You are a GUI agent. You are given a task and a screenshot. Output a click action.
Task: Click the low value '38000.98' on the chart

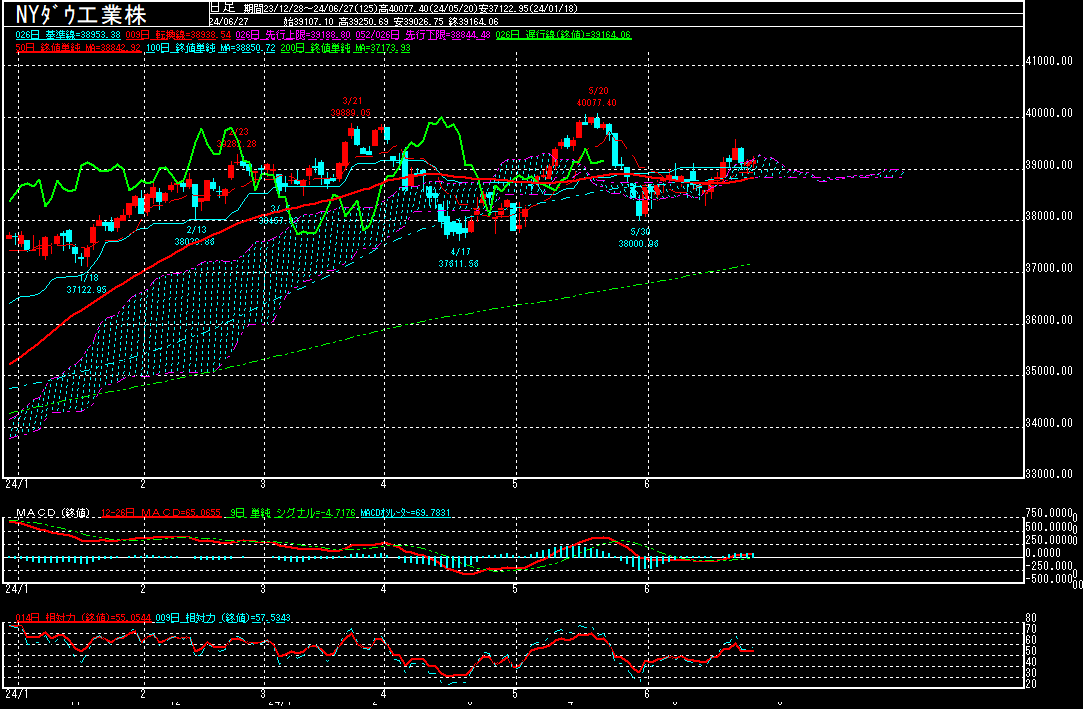638,243
